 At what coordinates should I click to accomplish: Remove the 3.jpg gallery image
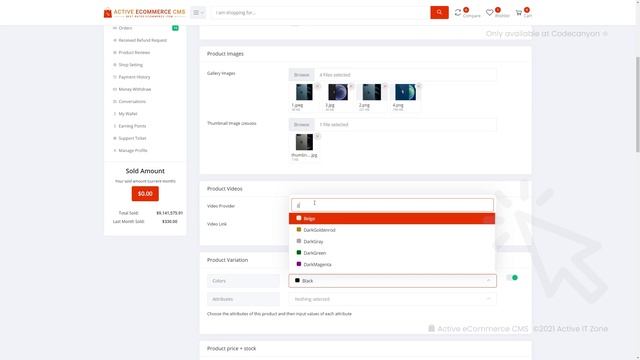tap(351, 86)
